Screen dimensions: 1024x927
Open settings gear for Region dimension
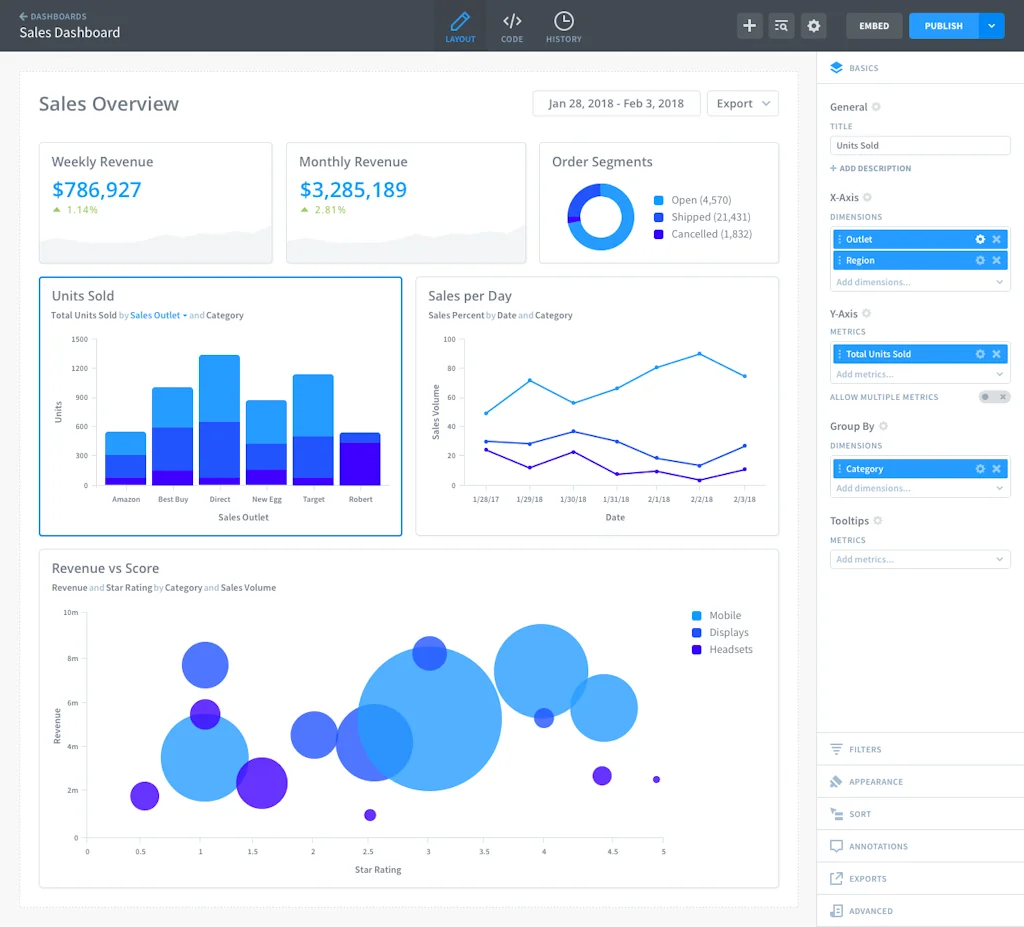coord(980,260)
